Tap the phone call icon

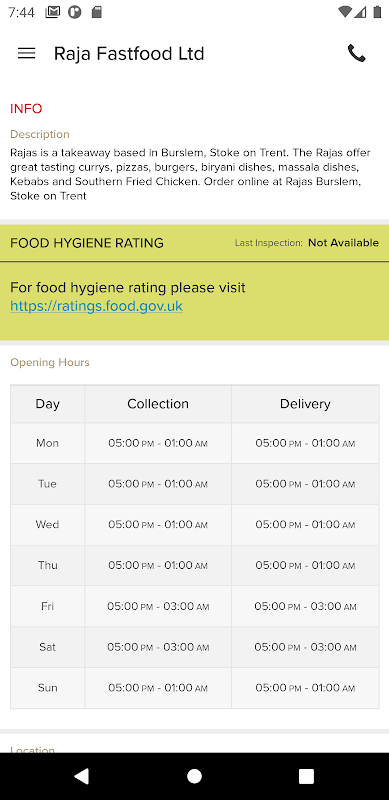(356, 53)
